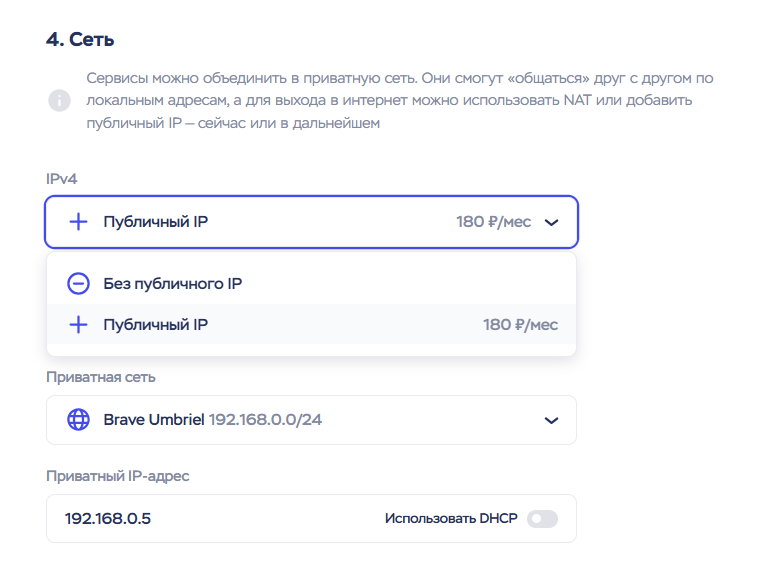
Task: Click the plus icon in the dropdown list
Action: (78, 325)
